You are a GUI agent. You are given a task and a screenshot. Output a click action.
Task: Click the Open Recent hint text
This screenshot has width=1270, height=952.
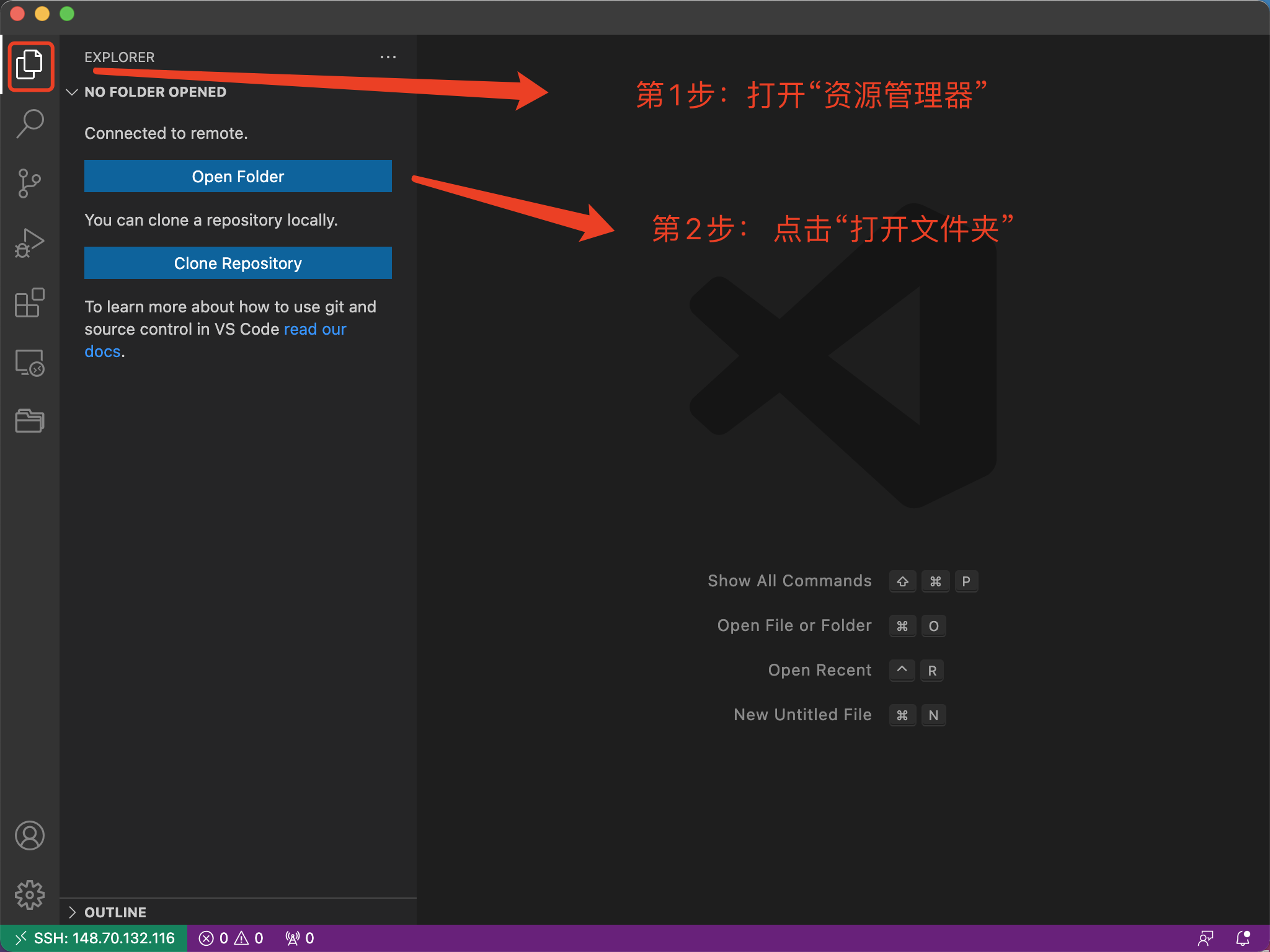820,670
